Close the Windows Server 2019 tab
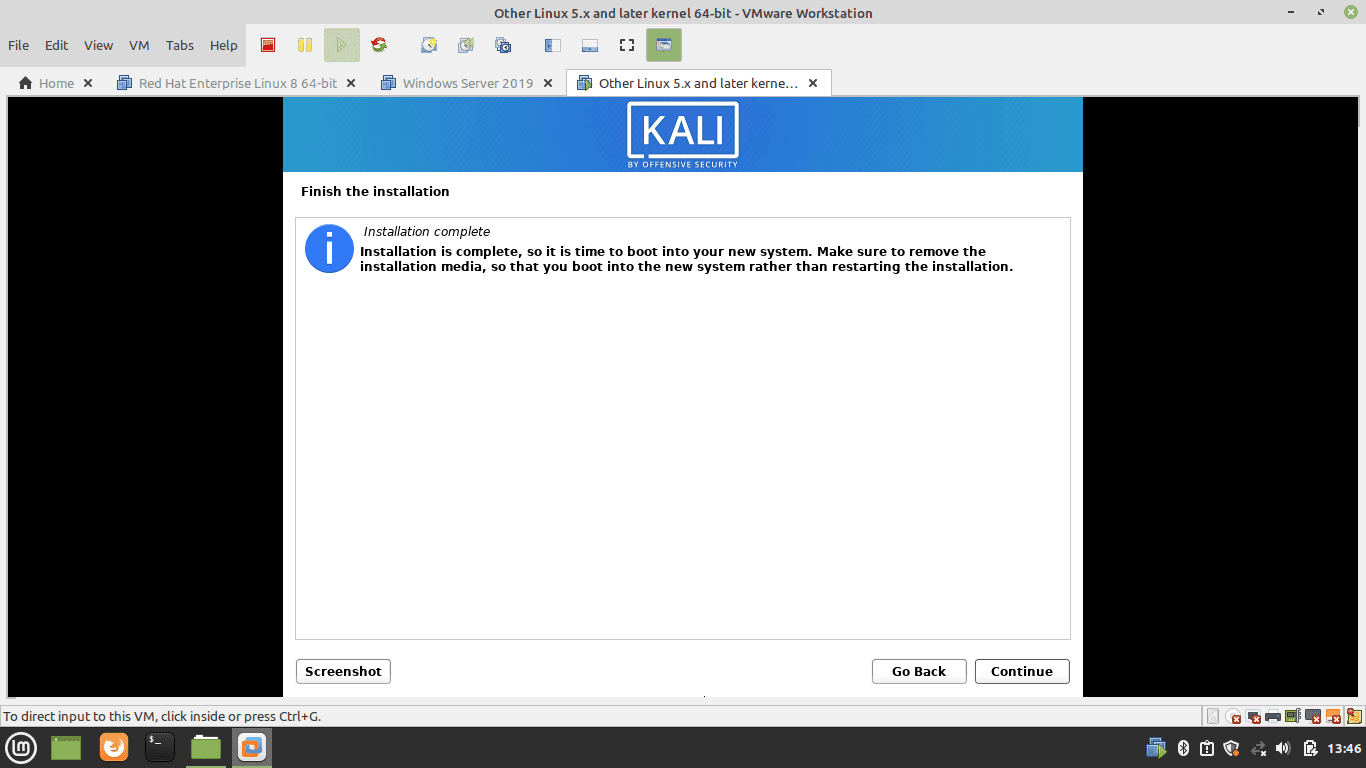The image size is (1366, 768). (x=547, y=83)
